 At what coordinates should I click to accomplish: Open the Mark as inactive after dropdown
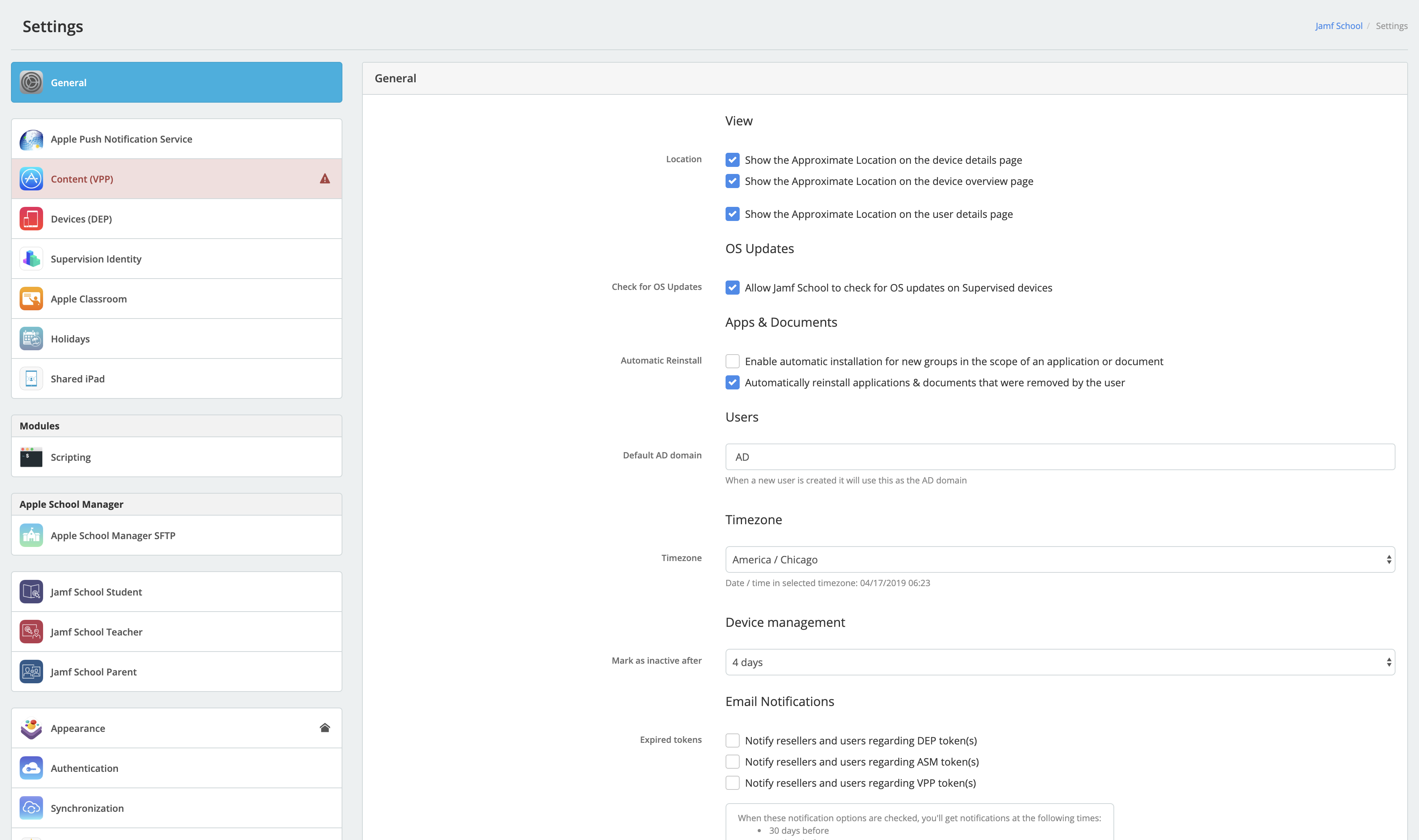[1060, 662]
